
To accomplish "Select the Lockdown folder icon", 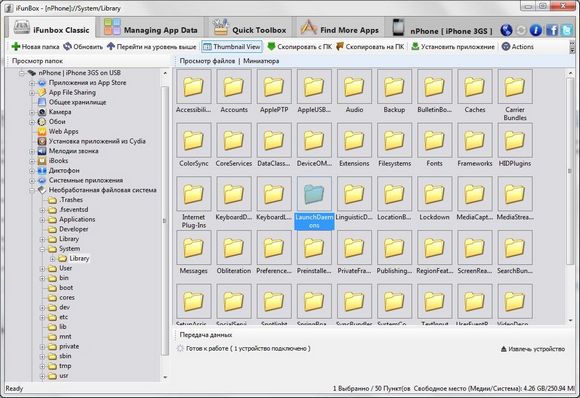I will tap(434, 194).
